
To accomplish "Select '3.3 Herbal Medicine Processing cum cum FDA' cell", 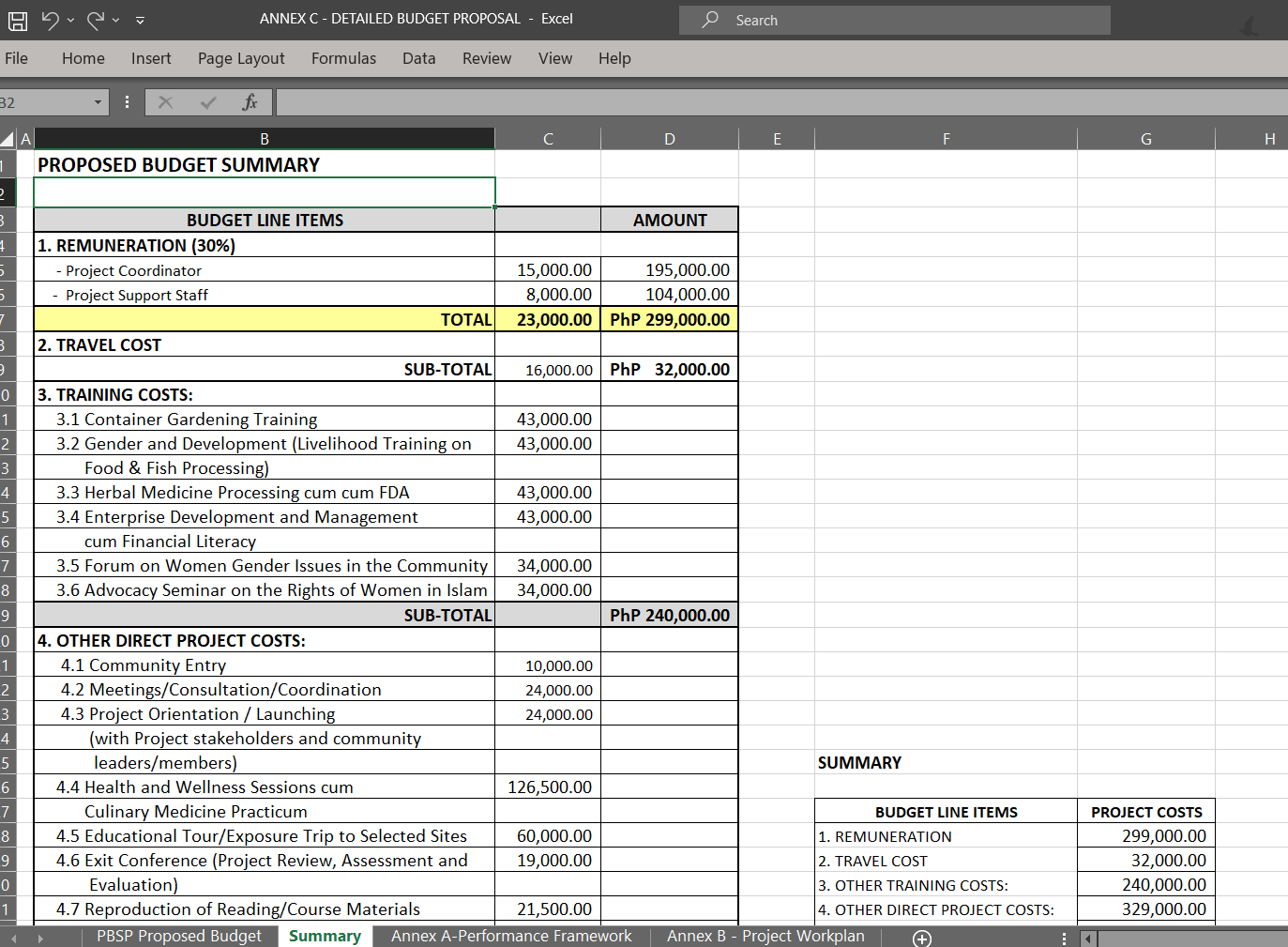I will pos(265,492).
